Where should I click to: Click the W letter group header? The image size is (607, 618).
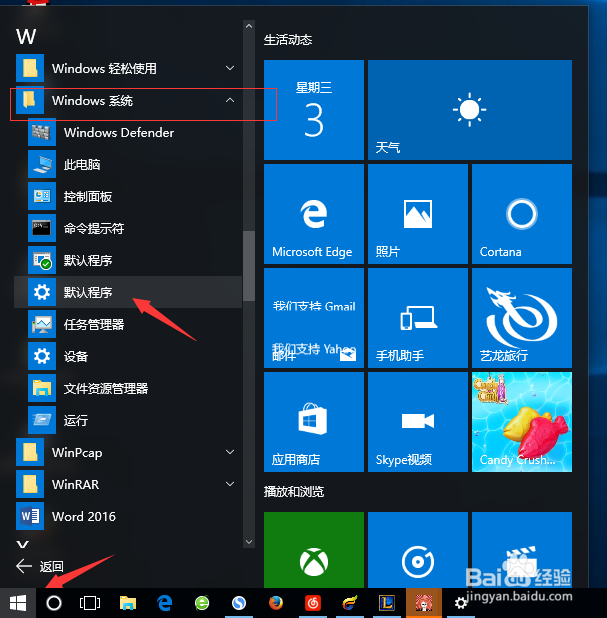(x=26, y=37)
